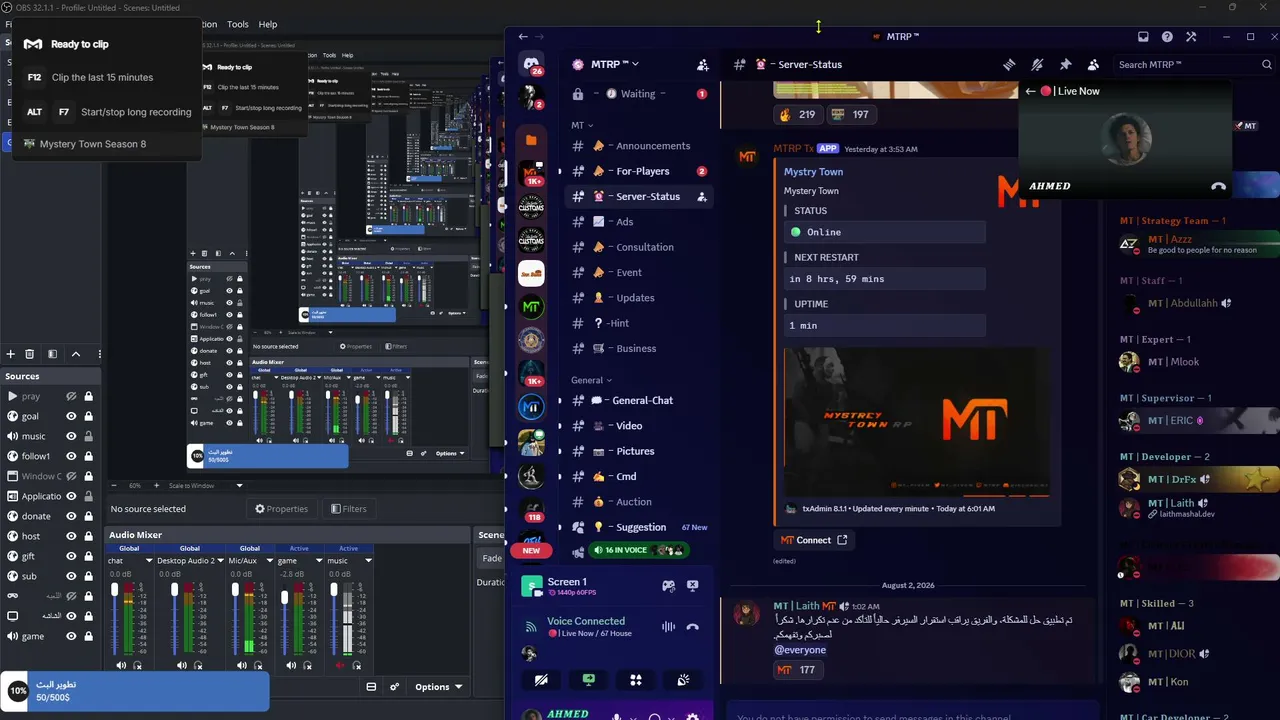
Task: Unlock the sub source in OBS
Action: 88,576
